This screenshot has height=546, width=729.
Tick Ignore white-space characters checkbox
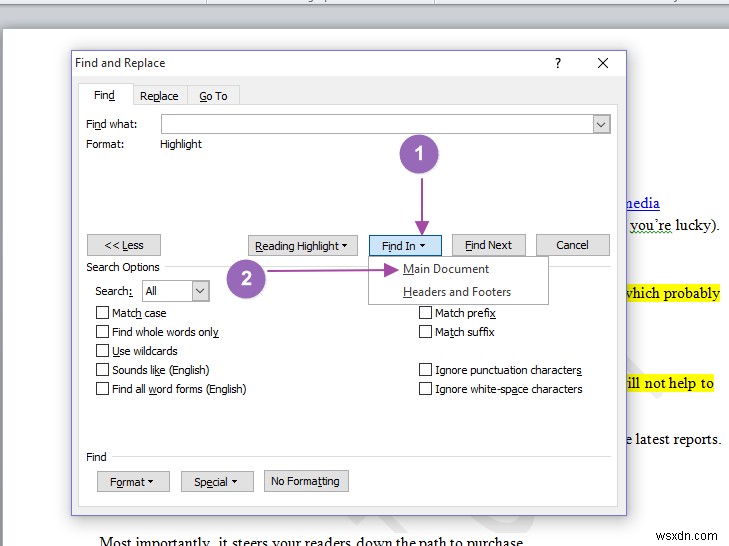click(425, 389)
